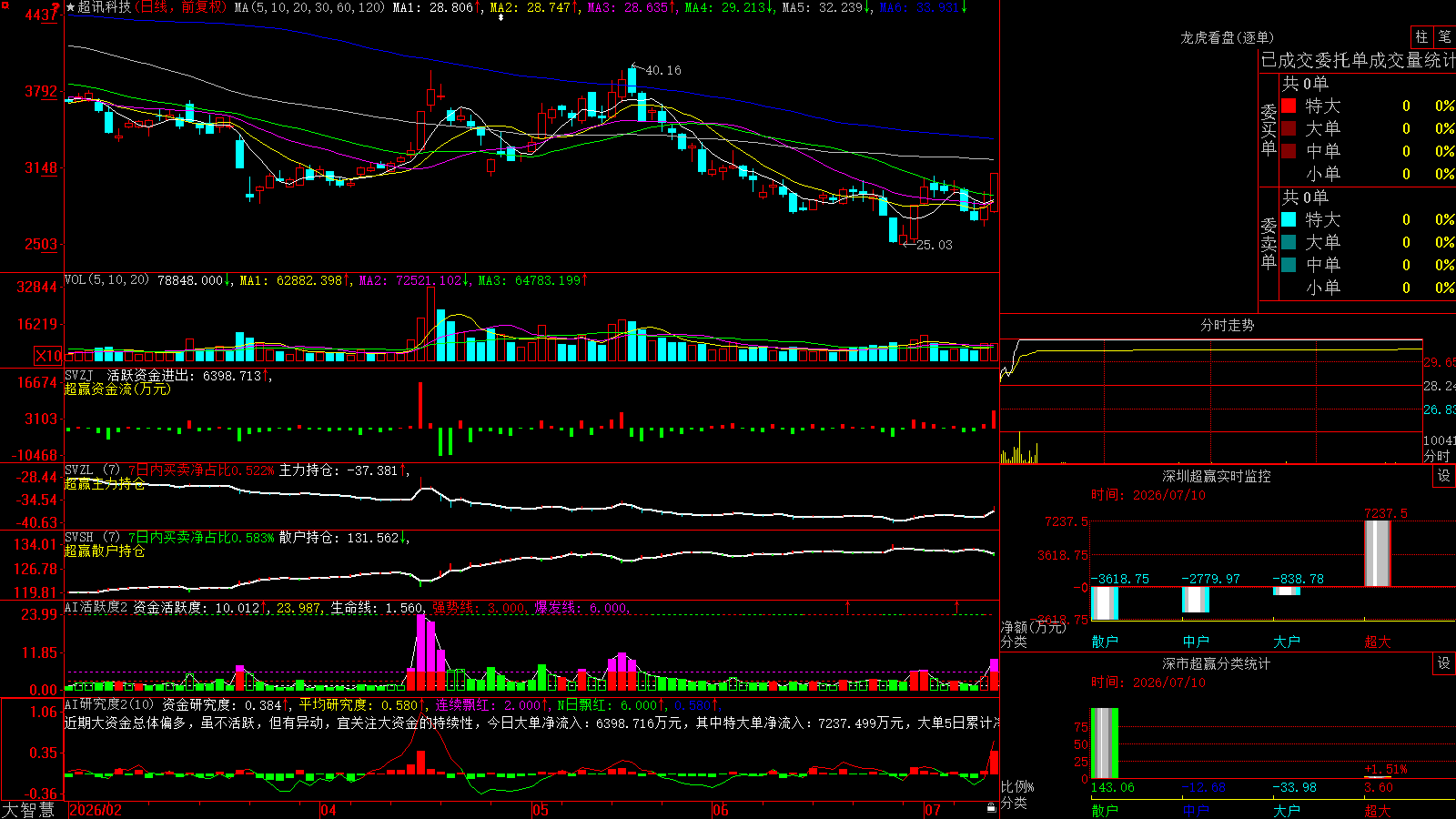Click the (日线,前复权) period label

pos(180,7)
